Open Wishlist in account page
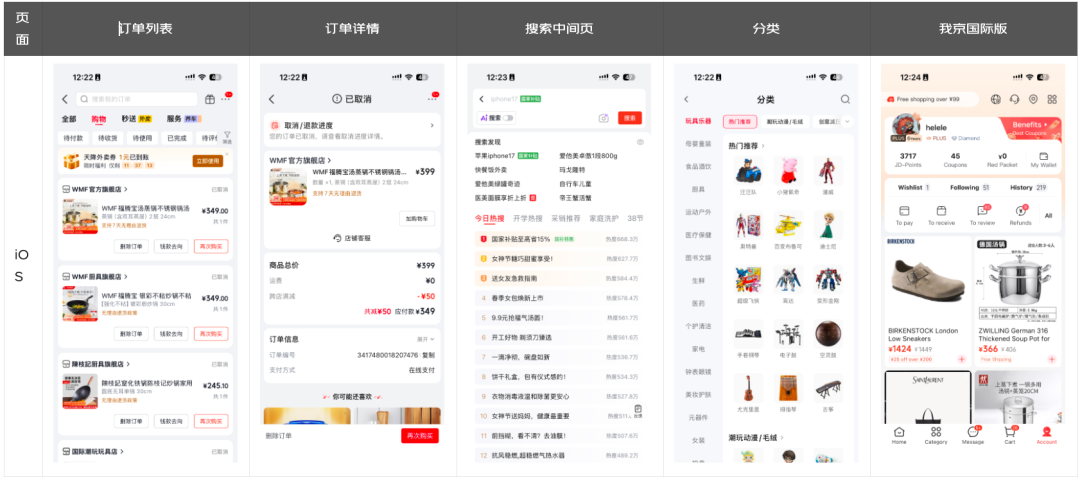The image size is (1080, 478). coord(913,187)
